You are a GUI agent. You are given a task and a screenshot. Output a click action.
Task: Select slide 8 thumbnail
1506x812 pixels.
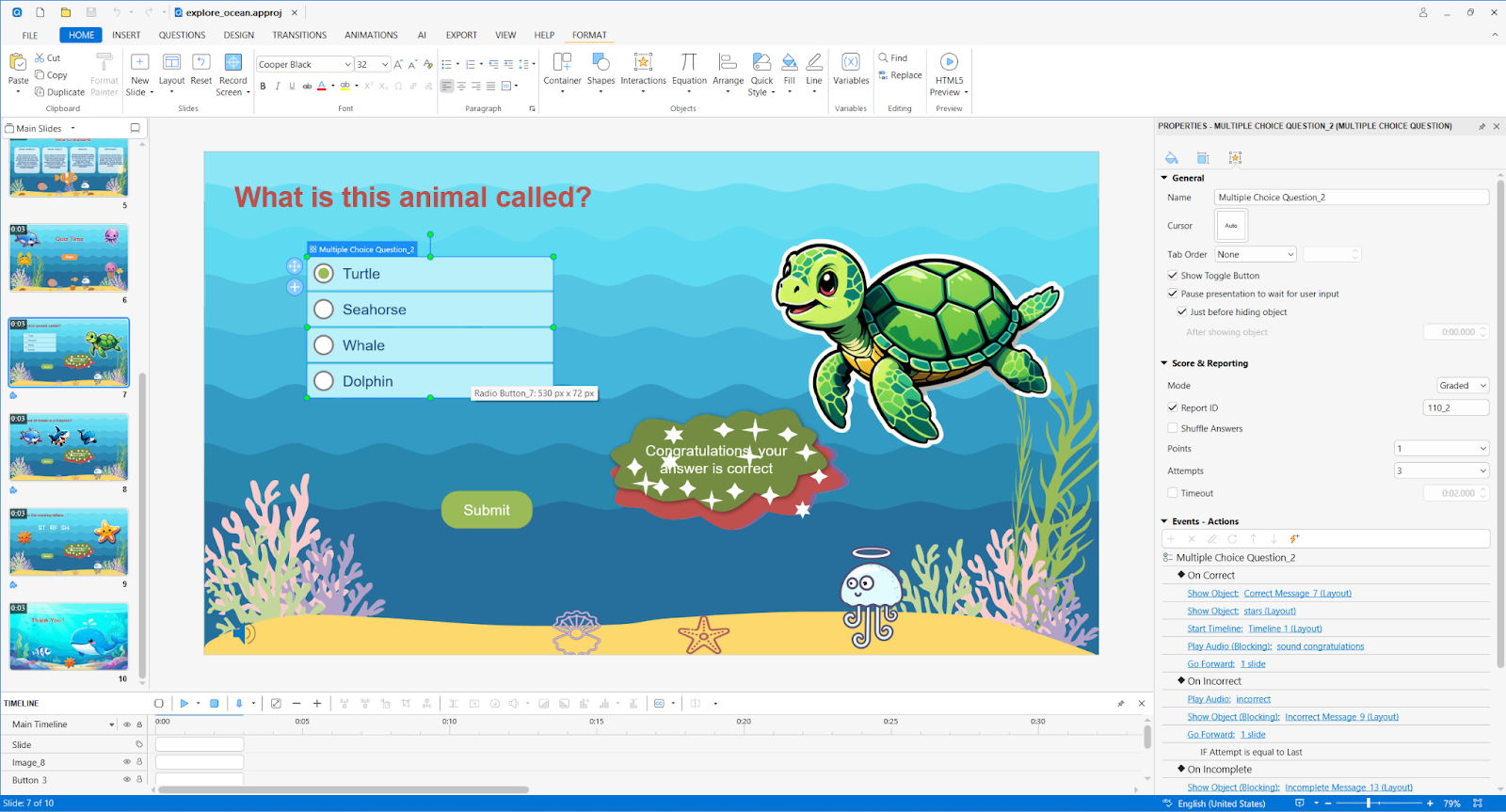pyautogui.click(x=69, y=448)
